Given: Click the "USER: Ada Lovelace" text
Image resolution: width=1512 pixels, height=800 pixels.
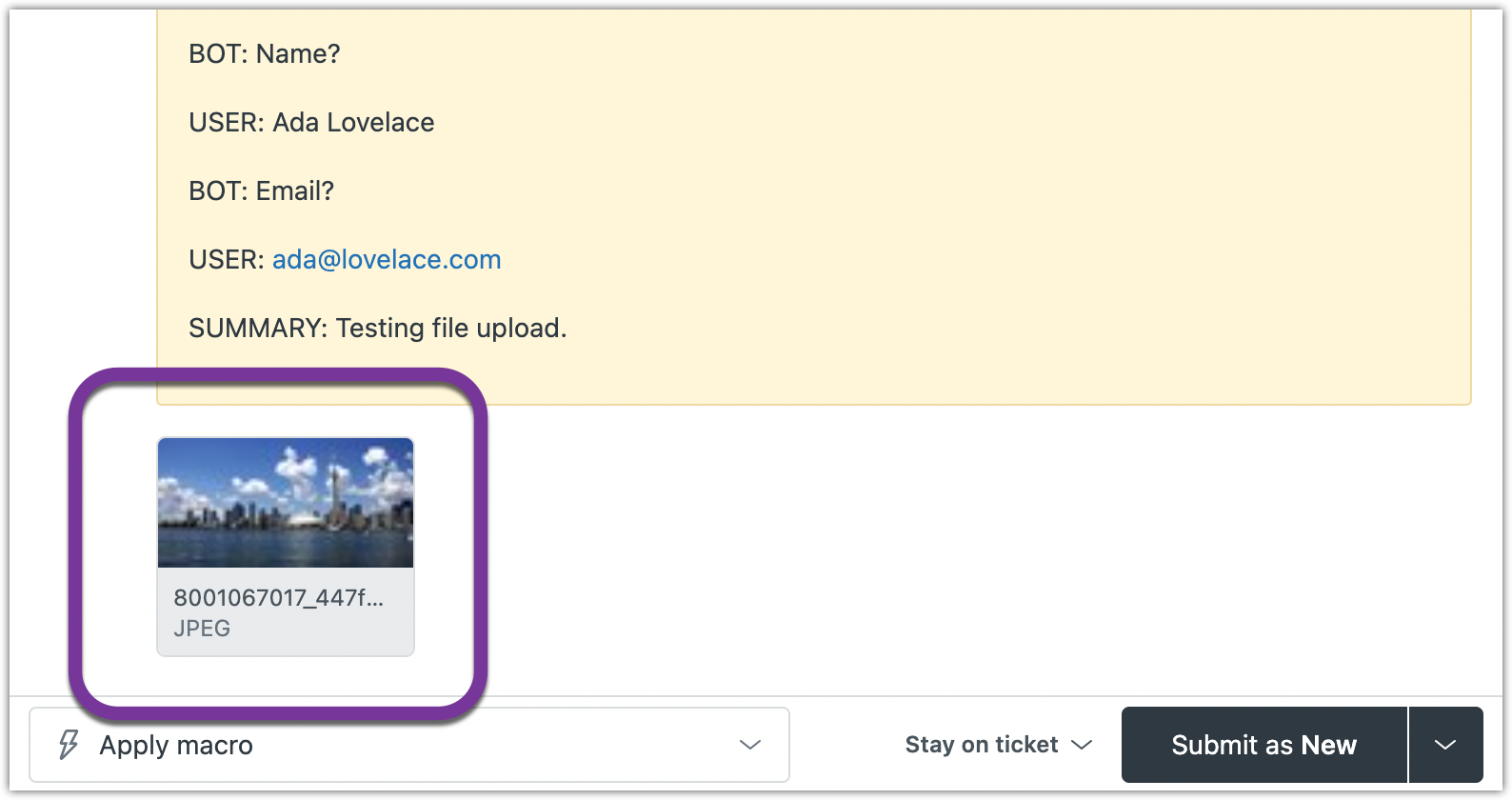Looking at the screenshot, I should coord(311,123).
